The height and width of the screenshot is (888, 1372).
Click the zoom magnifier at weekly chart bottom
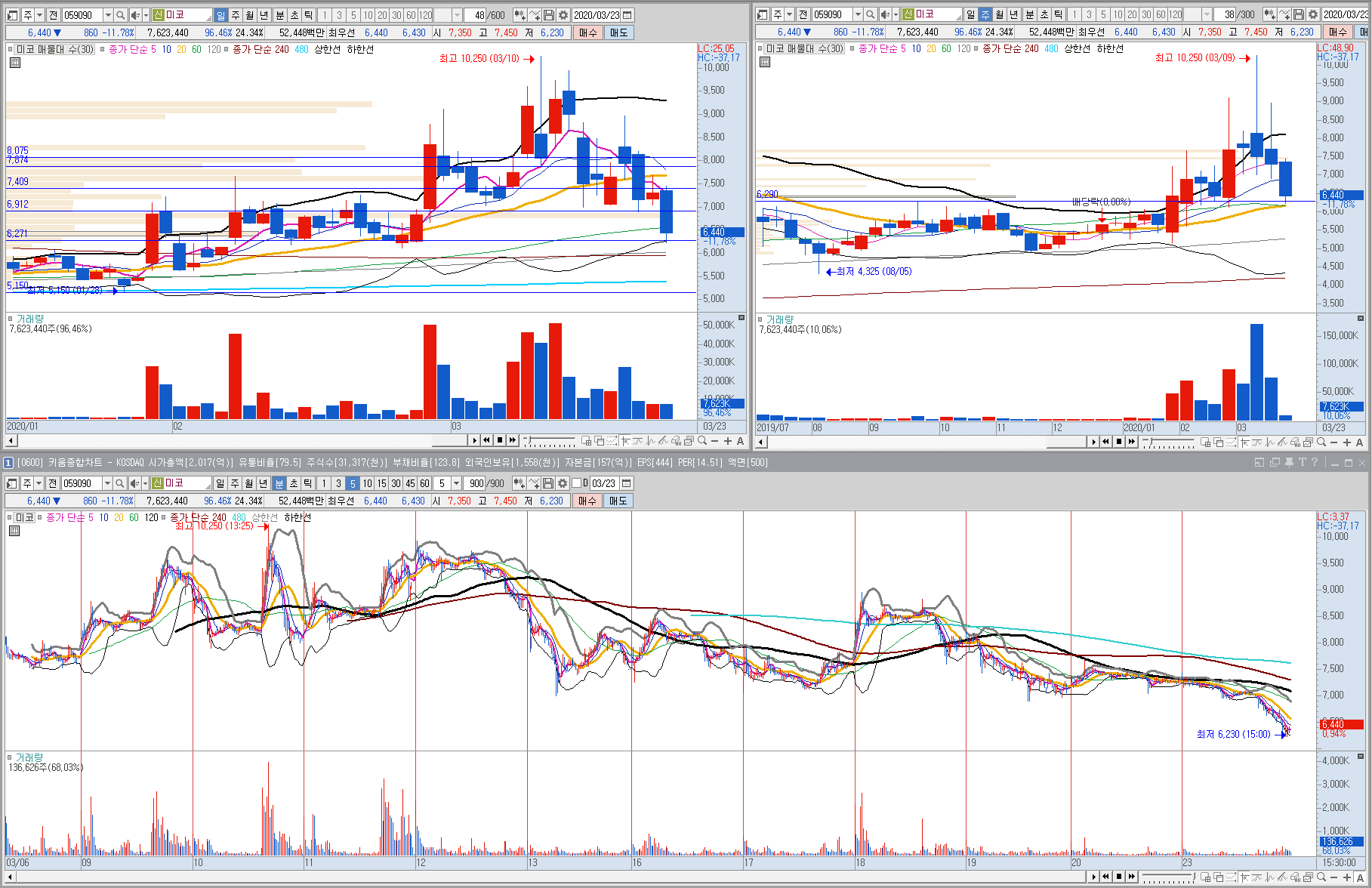(x=1321, y=442)
